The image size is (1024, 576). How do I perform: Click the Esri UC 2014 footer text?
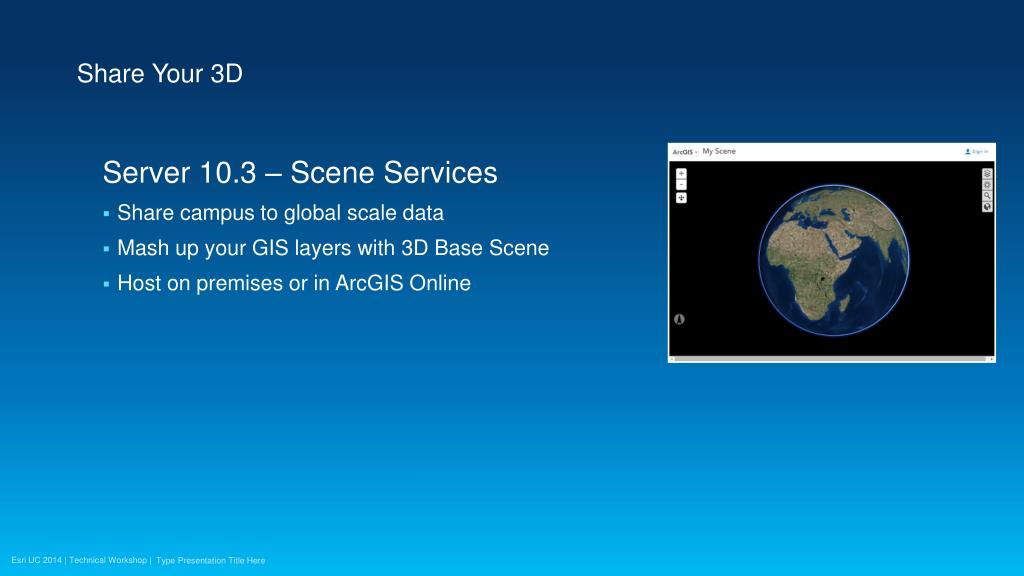37,560
